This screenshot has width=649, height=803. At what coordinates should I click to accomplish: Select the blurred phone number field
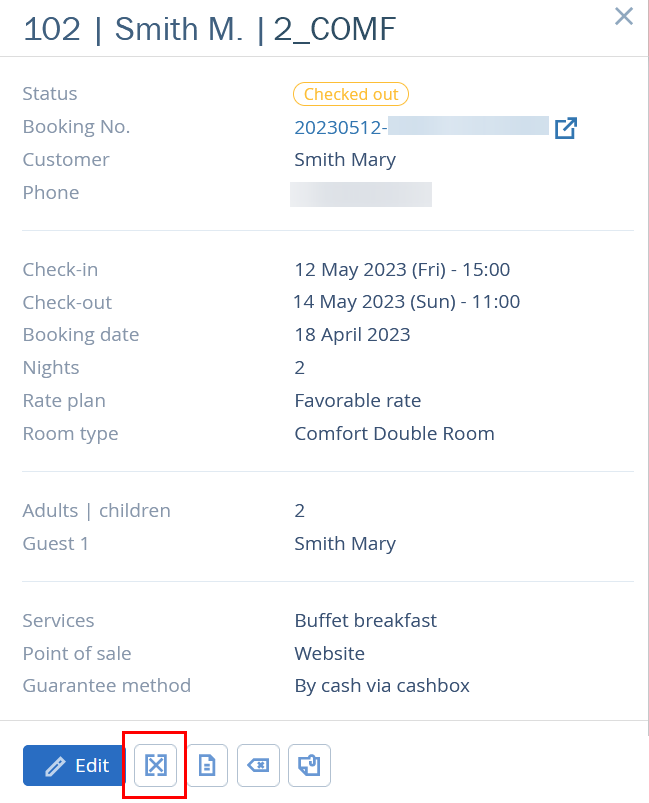point(361,194)
